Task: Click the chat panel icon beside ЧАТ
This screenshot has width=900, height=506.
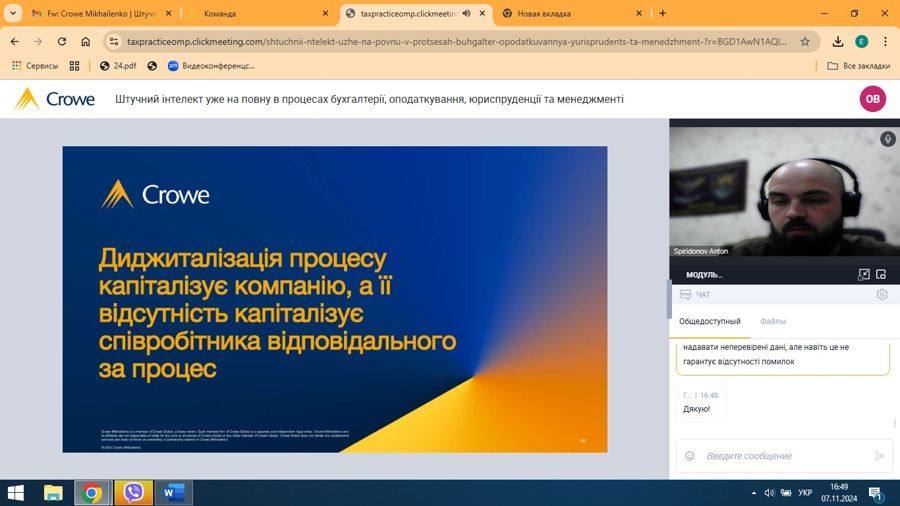Action: point(685,294)
